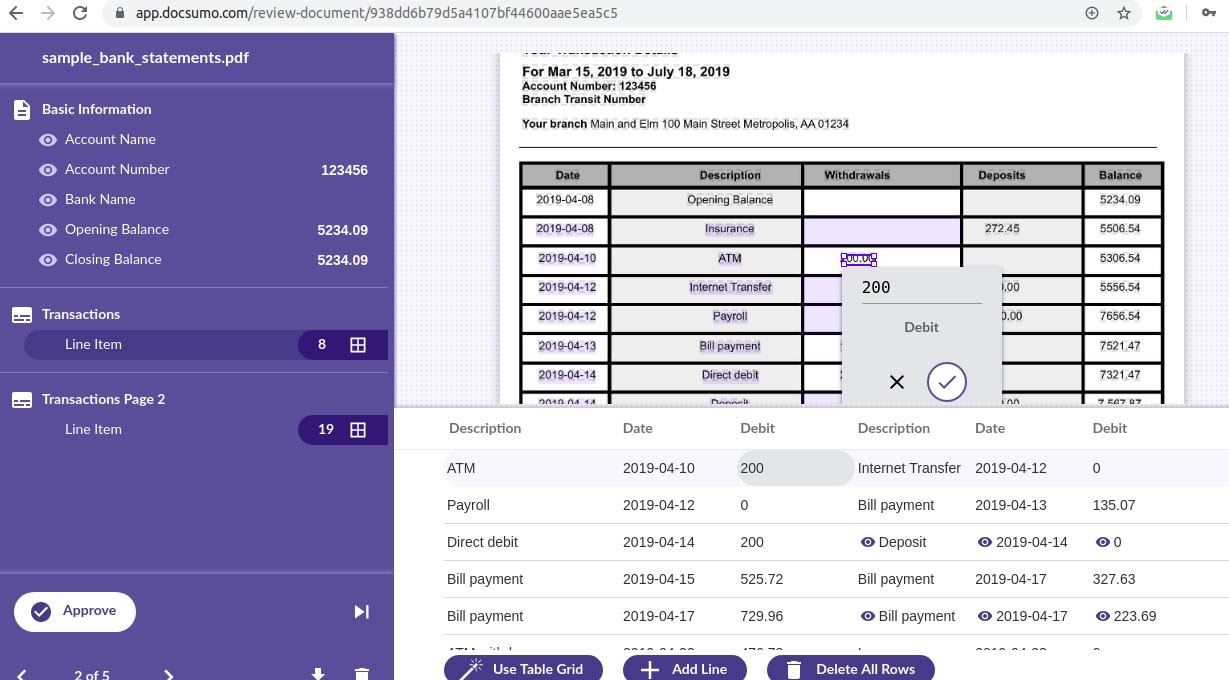This screenshot has width=1229, height=680.
Task: Click the Withdrawals column header in document
Action: [857, 175]
